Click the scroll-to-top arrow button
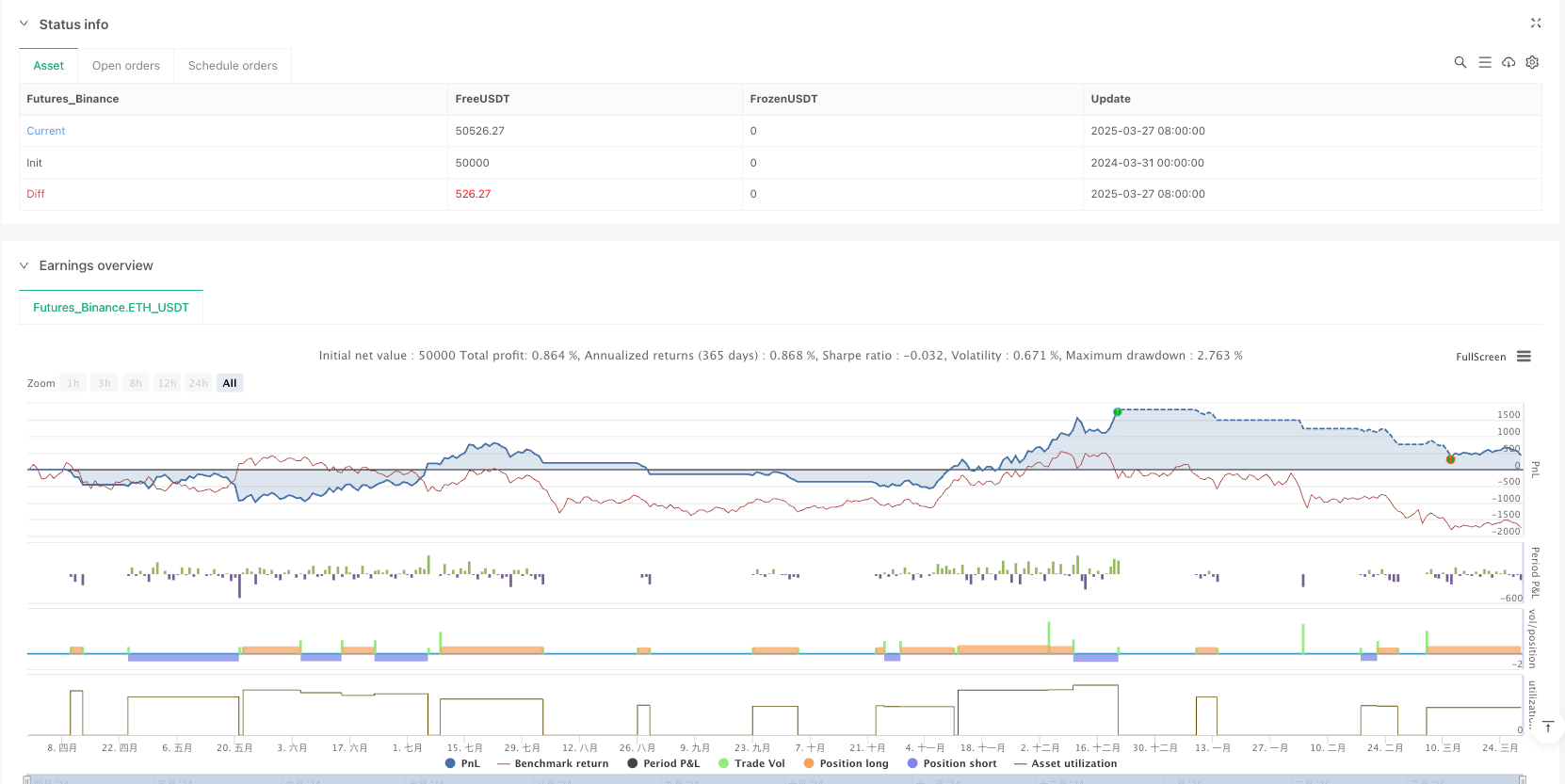 (1547, 727)
